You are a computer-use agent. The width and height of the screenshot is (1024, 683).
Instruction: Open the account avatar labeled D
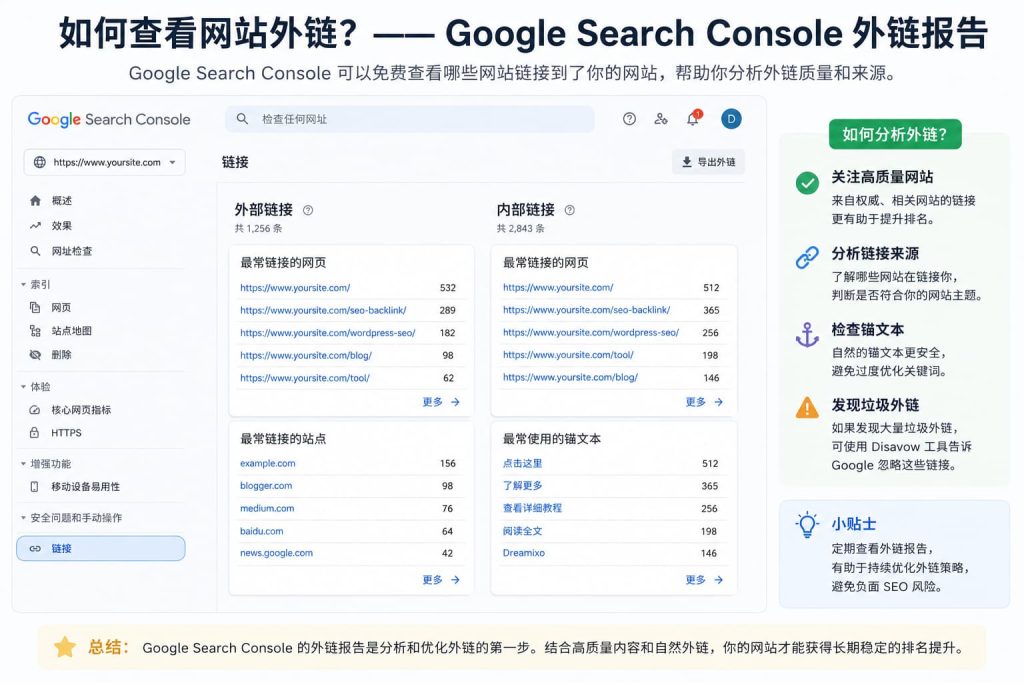731,119
